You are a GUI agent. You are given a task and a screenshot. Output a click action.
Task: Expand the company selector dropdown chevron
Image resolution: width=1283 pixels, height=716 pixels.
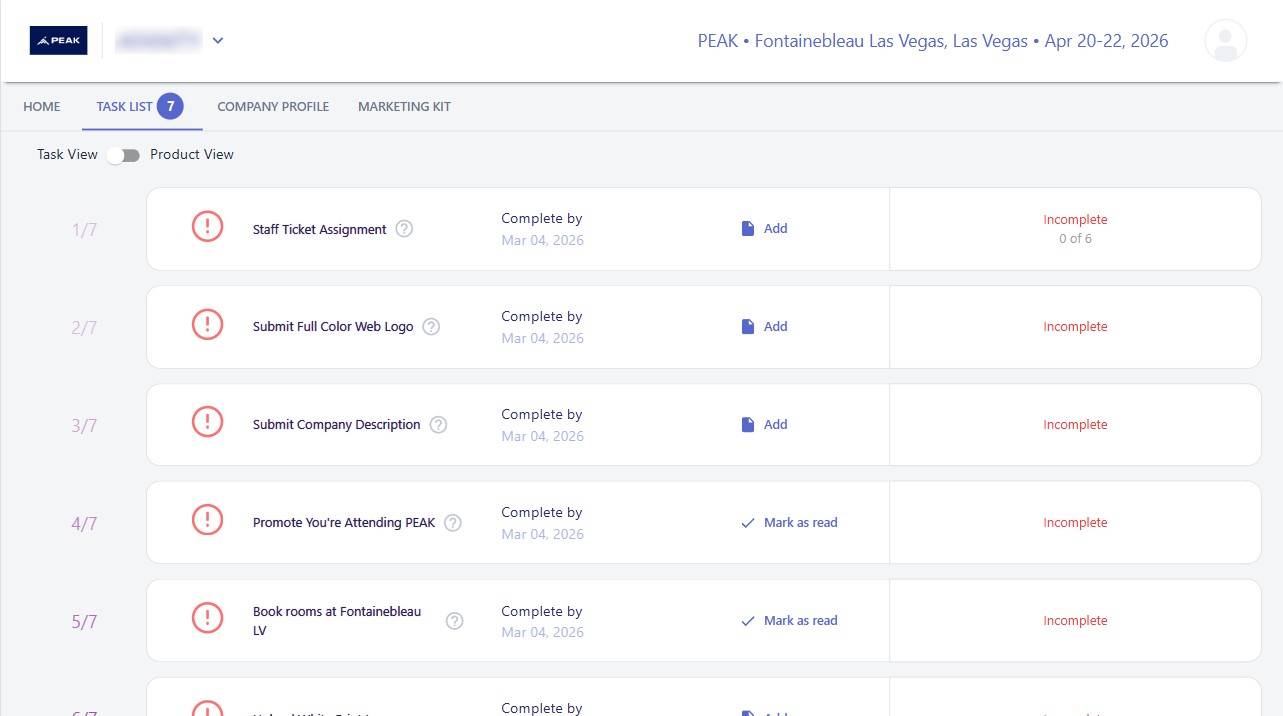218,41
